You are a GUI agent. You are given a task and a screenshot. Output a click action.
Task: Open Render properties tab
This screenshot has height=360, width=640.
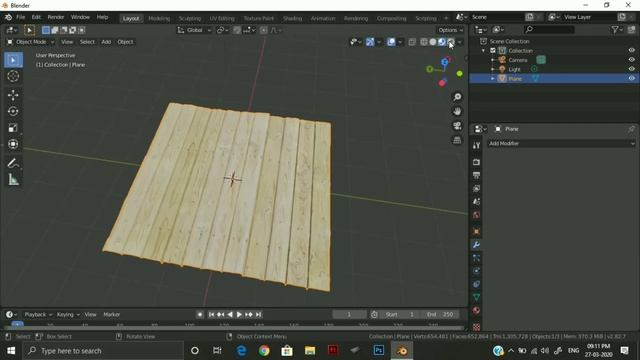476,162
